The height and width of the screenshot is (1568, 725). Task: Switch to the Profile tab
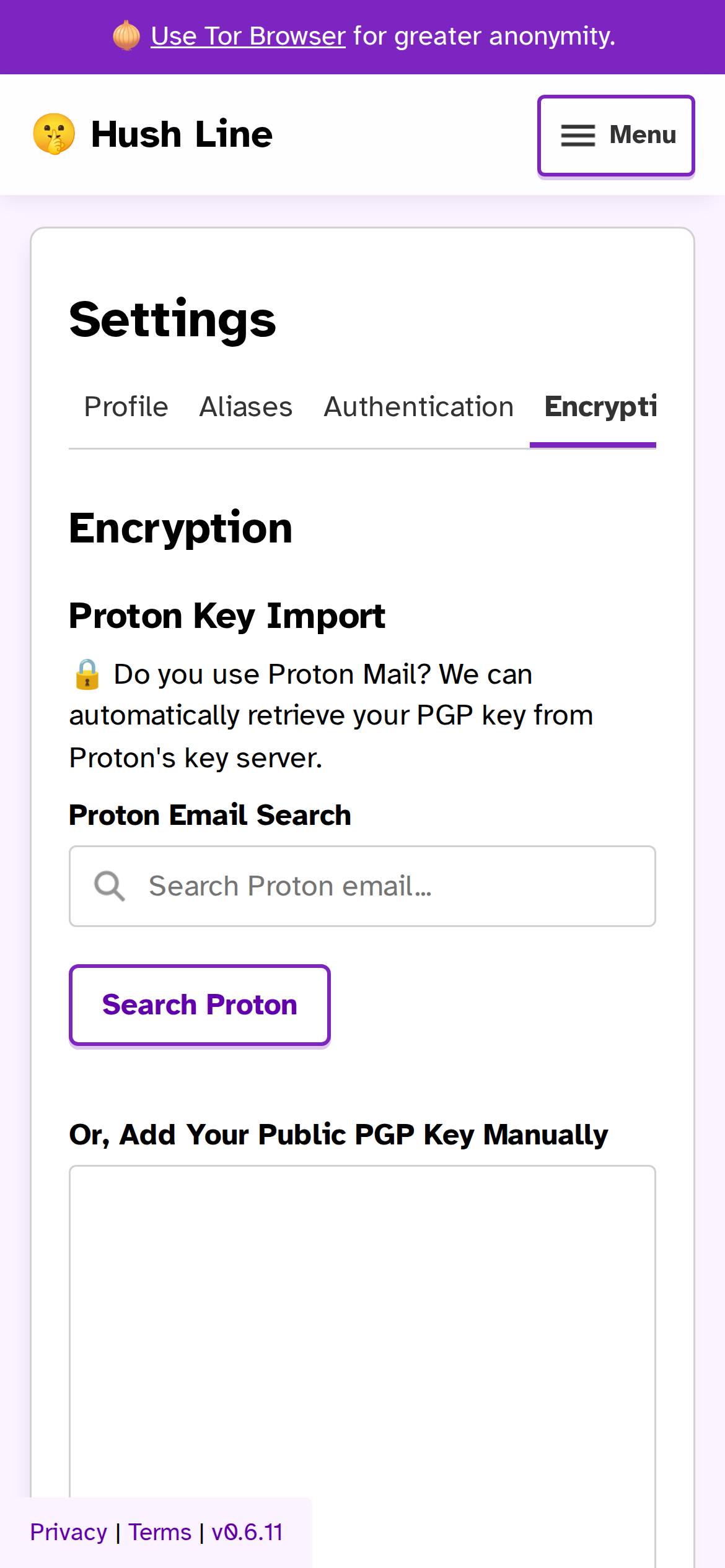tap(125, 407)
